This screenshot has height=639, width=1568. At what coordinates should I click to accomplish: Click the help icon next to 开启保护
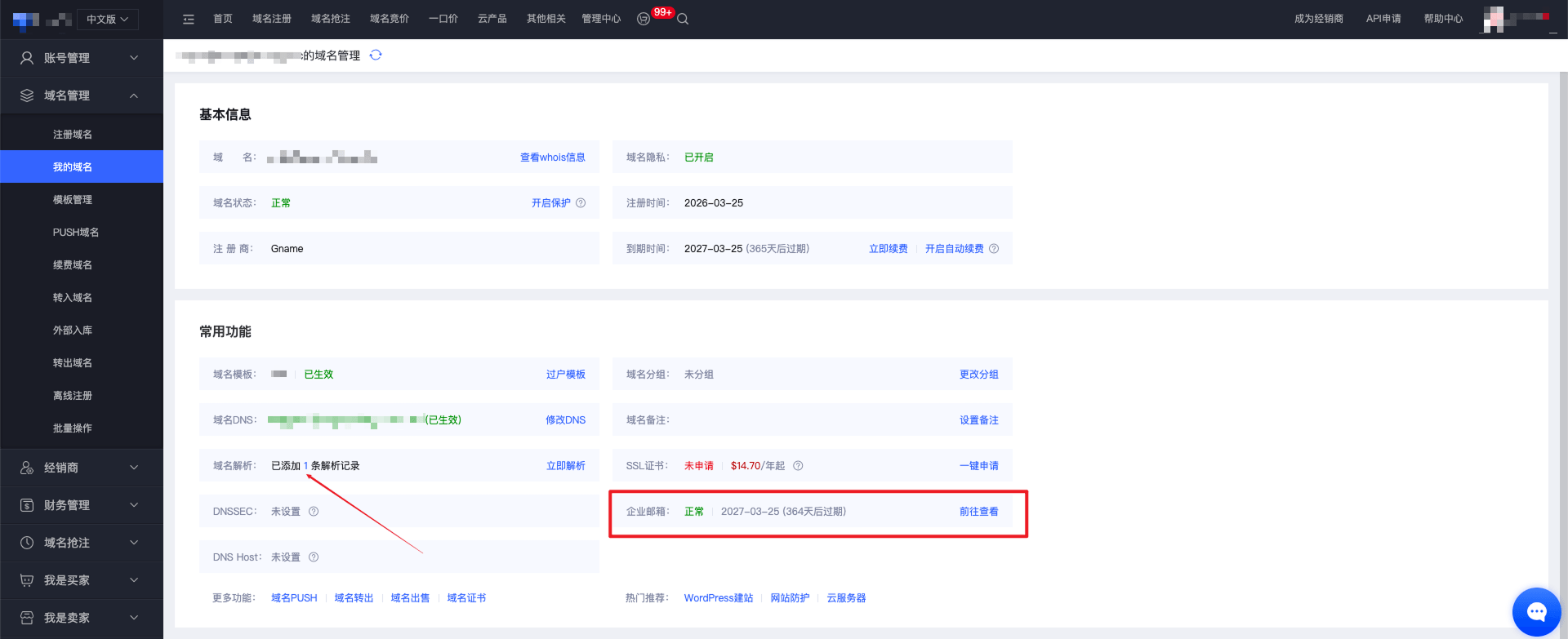(581, 203)
